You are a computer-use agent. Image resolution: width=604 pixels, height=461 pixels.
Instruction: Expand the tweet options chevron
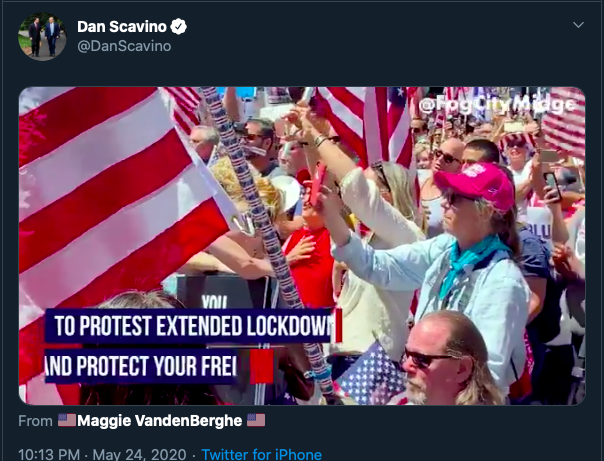[x=578, y=25]
